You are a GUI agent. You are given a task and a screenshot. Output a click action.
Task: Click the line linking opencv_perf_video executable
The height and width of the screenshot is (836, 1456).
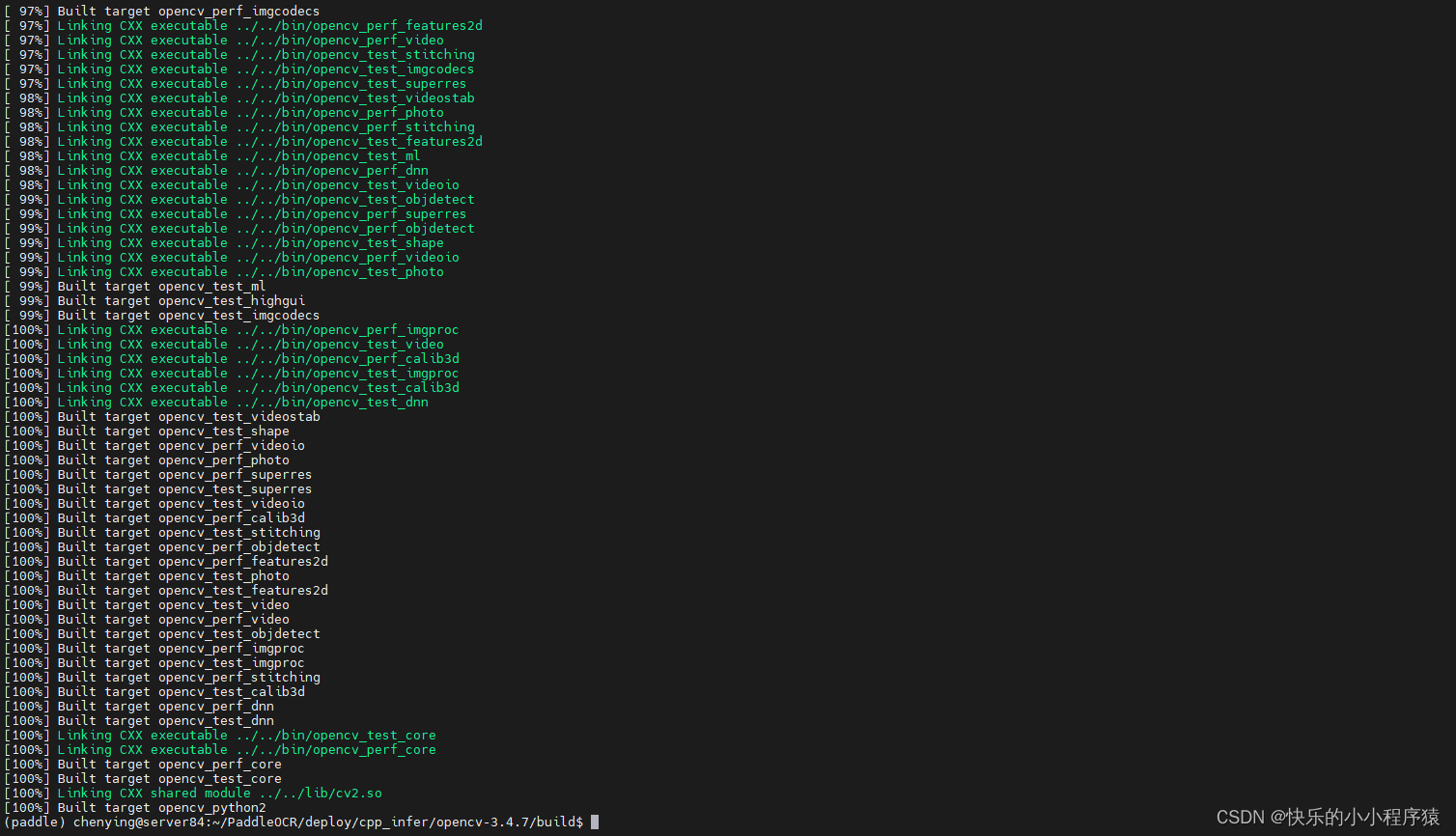pos(224,41)
